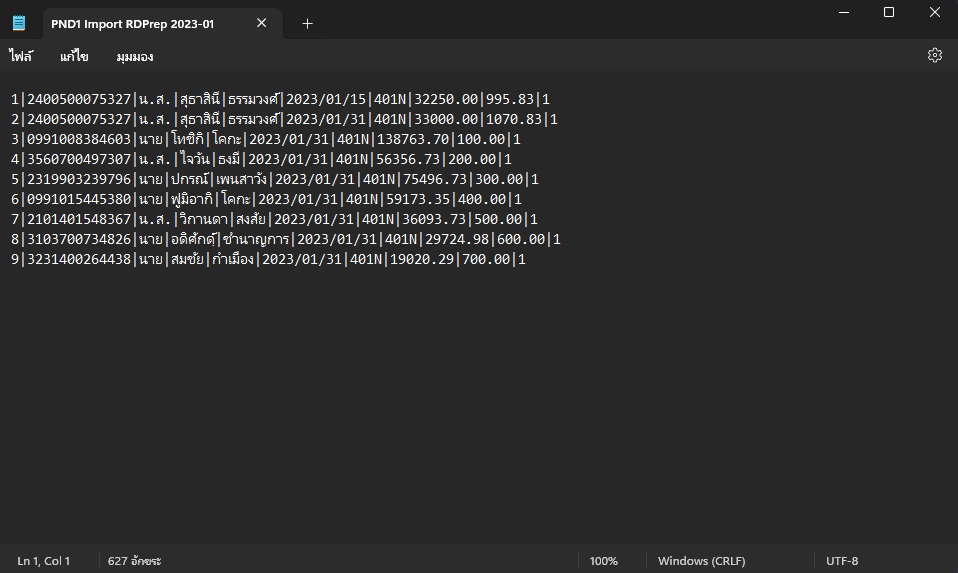Open the ไฟล์ menu

21,57
